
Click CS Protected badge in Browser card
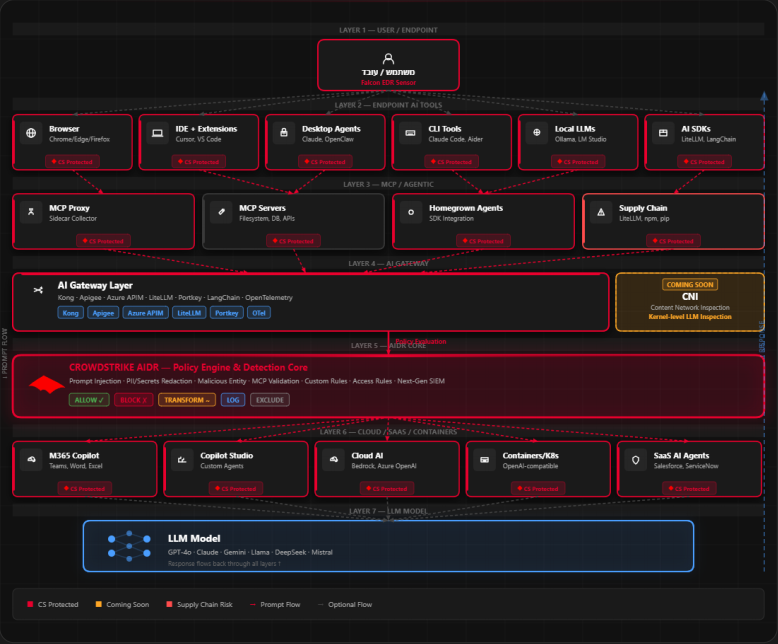[72, 162]
